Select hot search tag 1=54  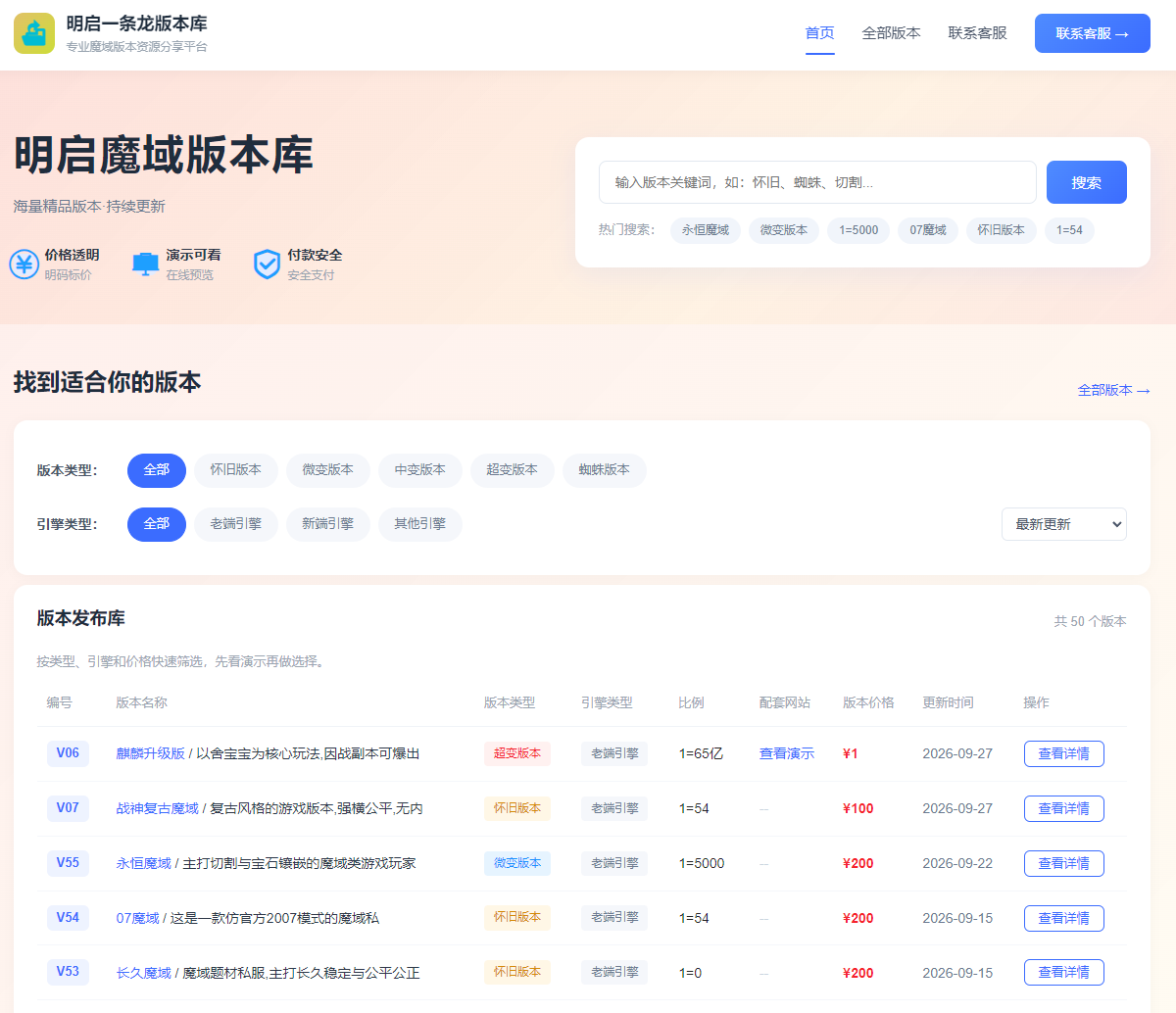pos(1069,230)
